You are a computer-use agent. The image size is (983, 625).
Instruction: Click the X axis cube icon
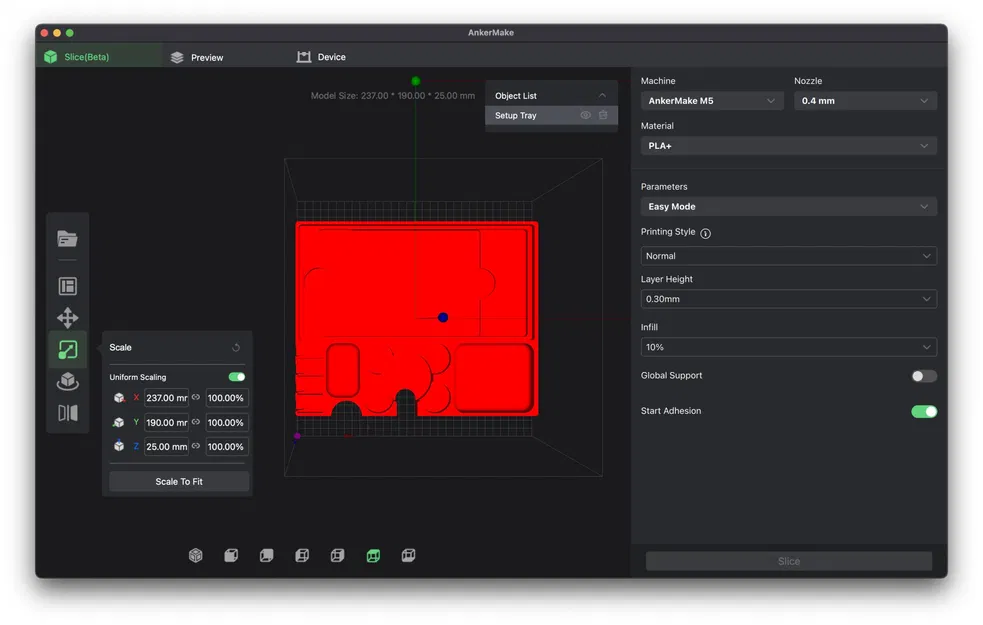click(x=119, y=397)
